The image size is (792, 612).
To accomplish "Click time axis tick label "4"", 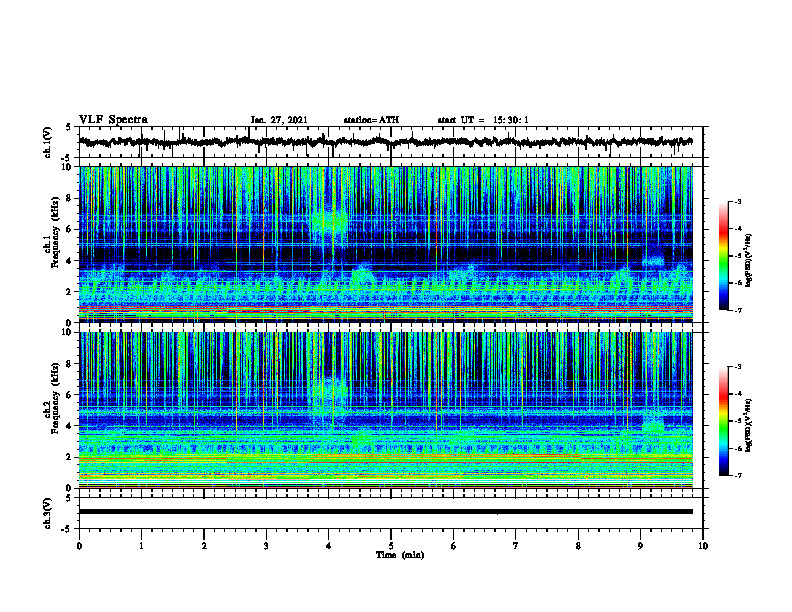I will point(329,546).
